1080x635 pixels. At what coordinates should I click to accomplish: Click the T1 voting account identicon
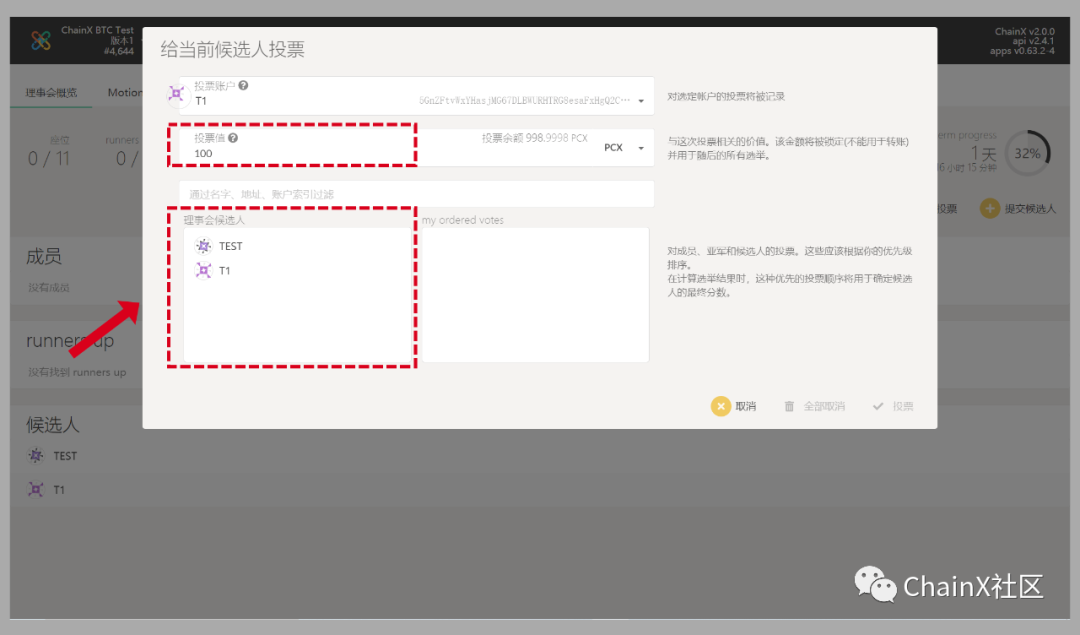(176, 94)
